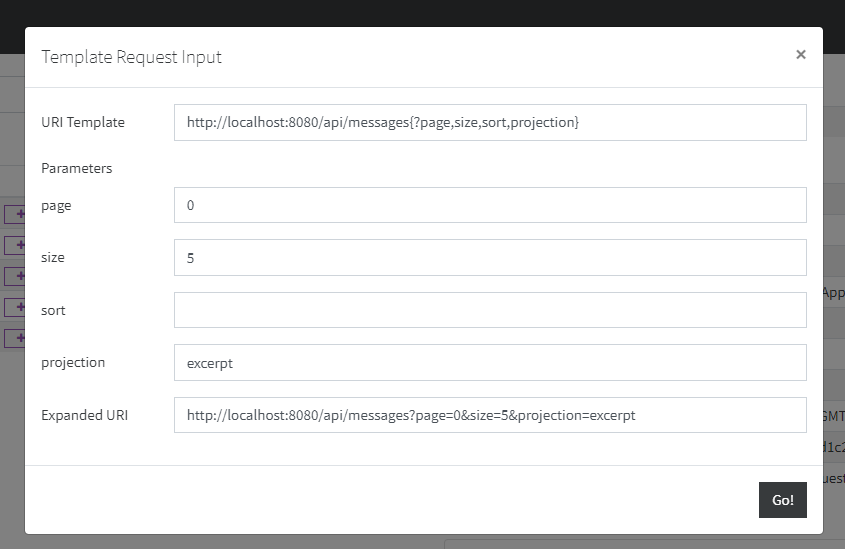845x549 pixels.
Task: Click the projection field containing excerpt
Action: [490, 362]
